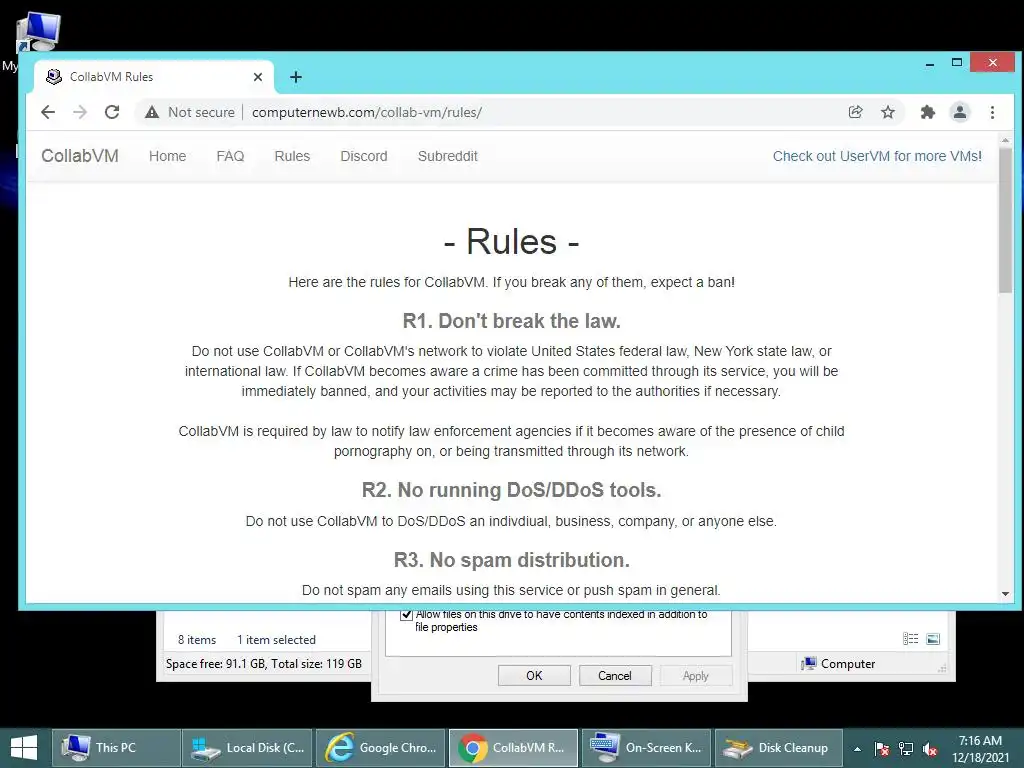Open the Windows Start button

pos(24,748)
